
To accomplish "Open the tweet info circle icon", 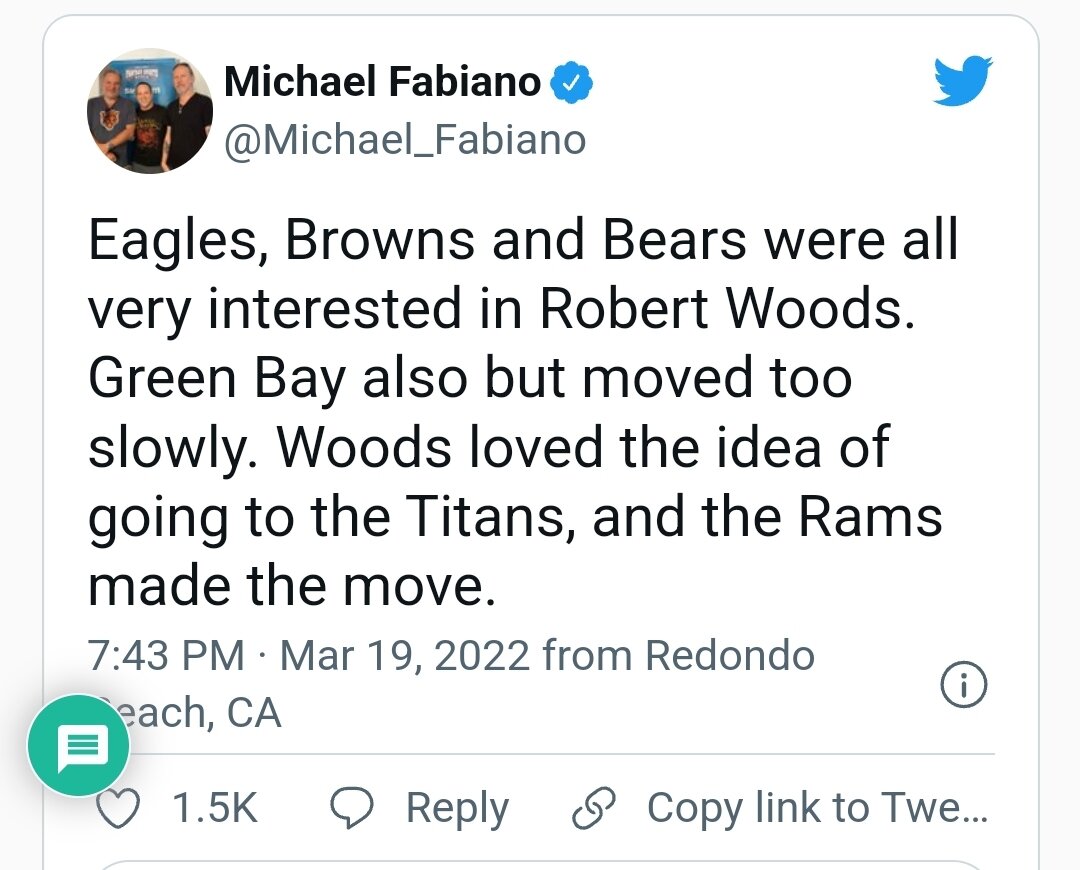I will click(965, 684).
